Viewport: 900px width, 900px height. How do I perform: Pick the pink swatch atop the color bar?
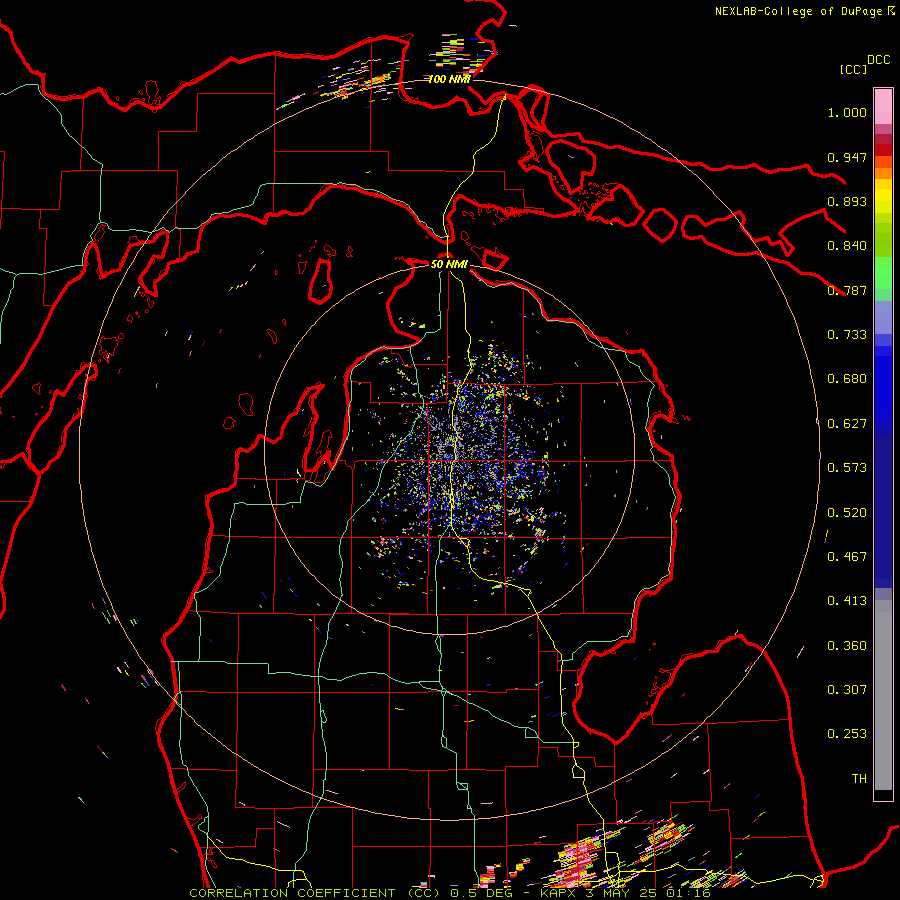tap(883, 106)
